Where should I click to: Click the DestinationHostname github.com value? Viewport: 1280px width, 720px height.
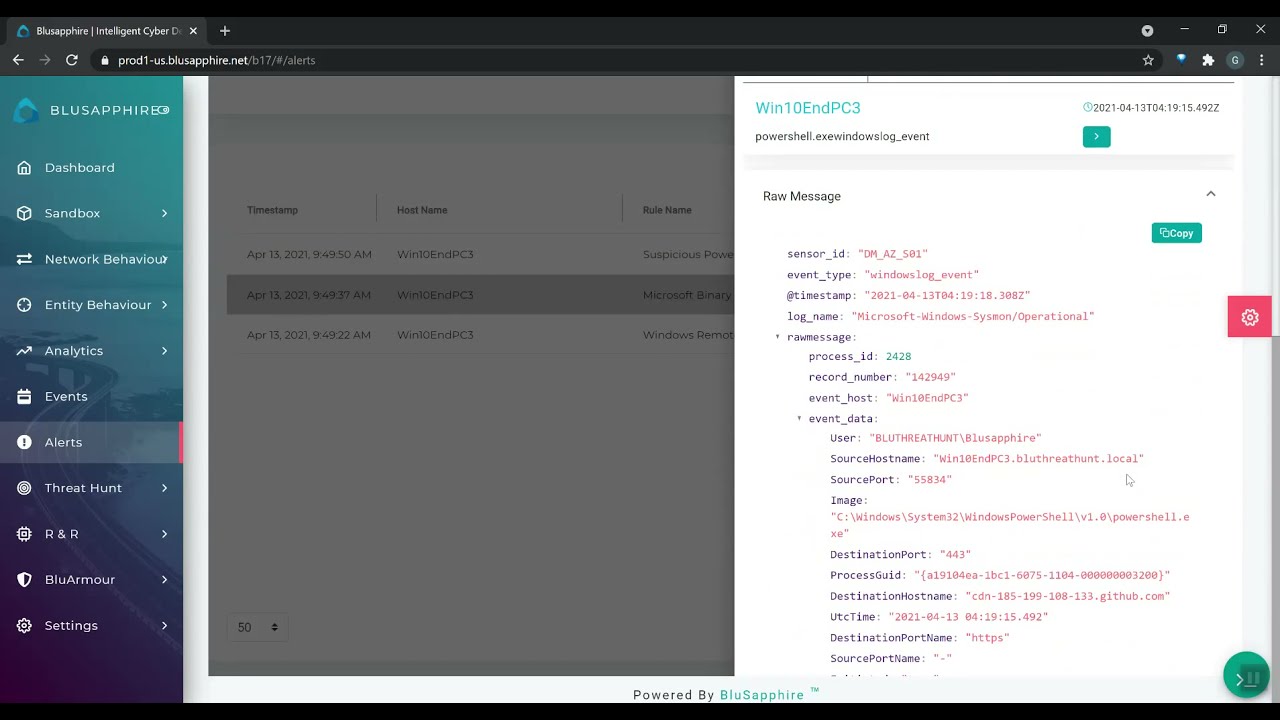(1067, 596)
